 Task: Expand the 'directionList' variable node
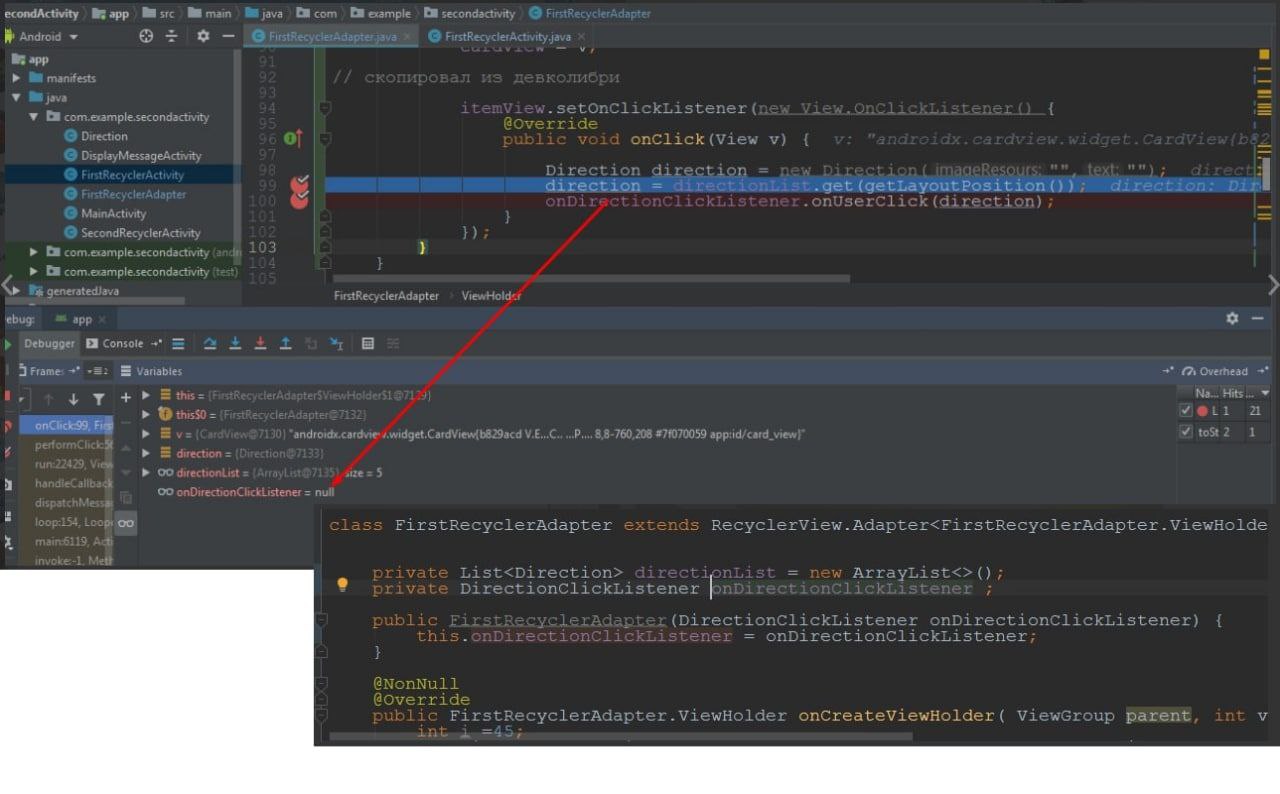[x=146, y=472]
